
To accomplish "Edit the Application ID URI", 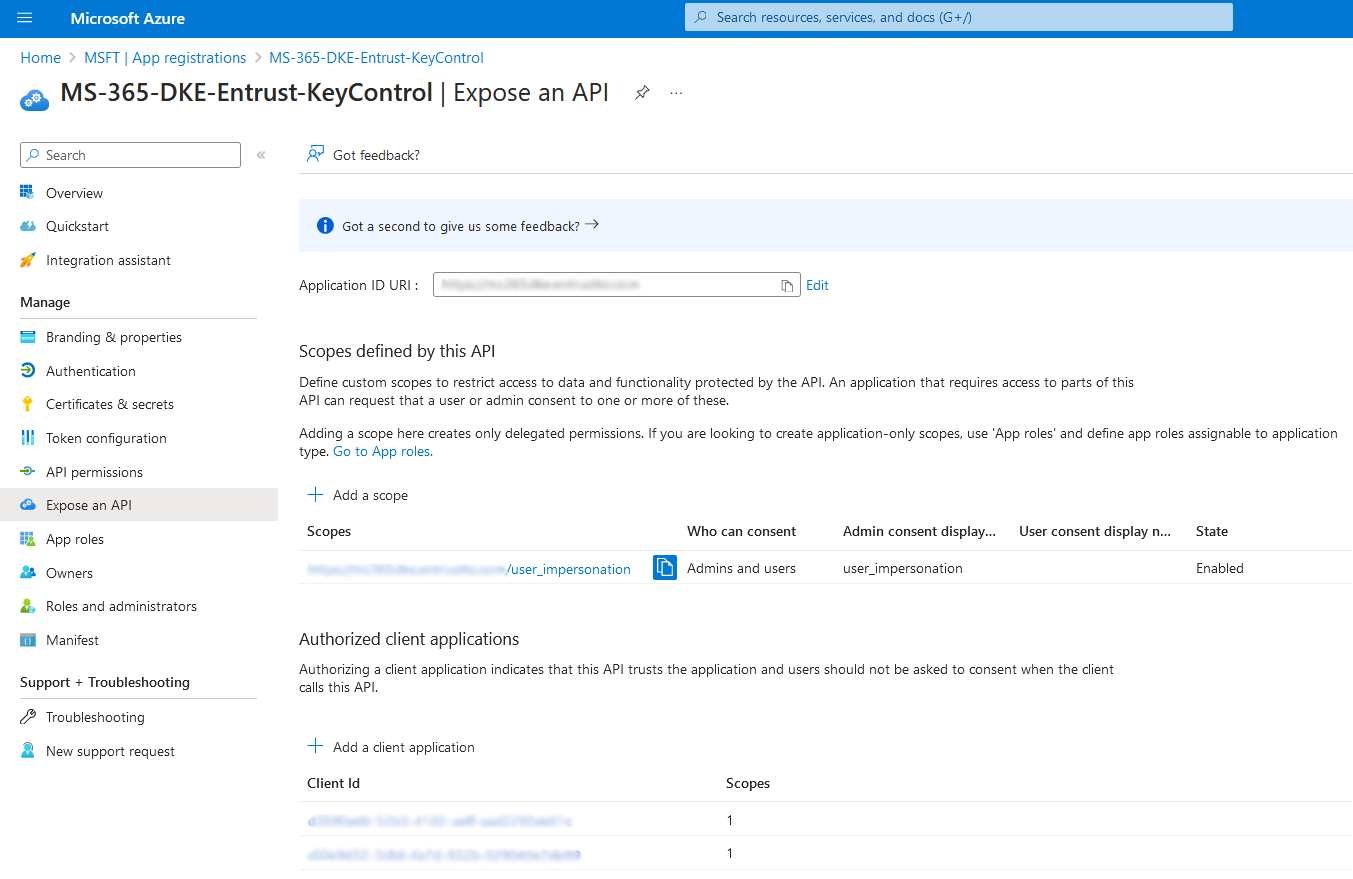I will 817,285.
